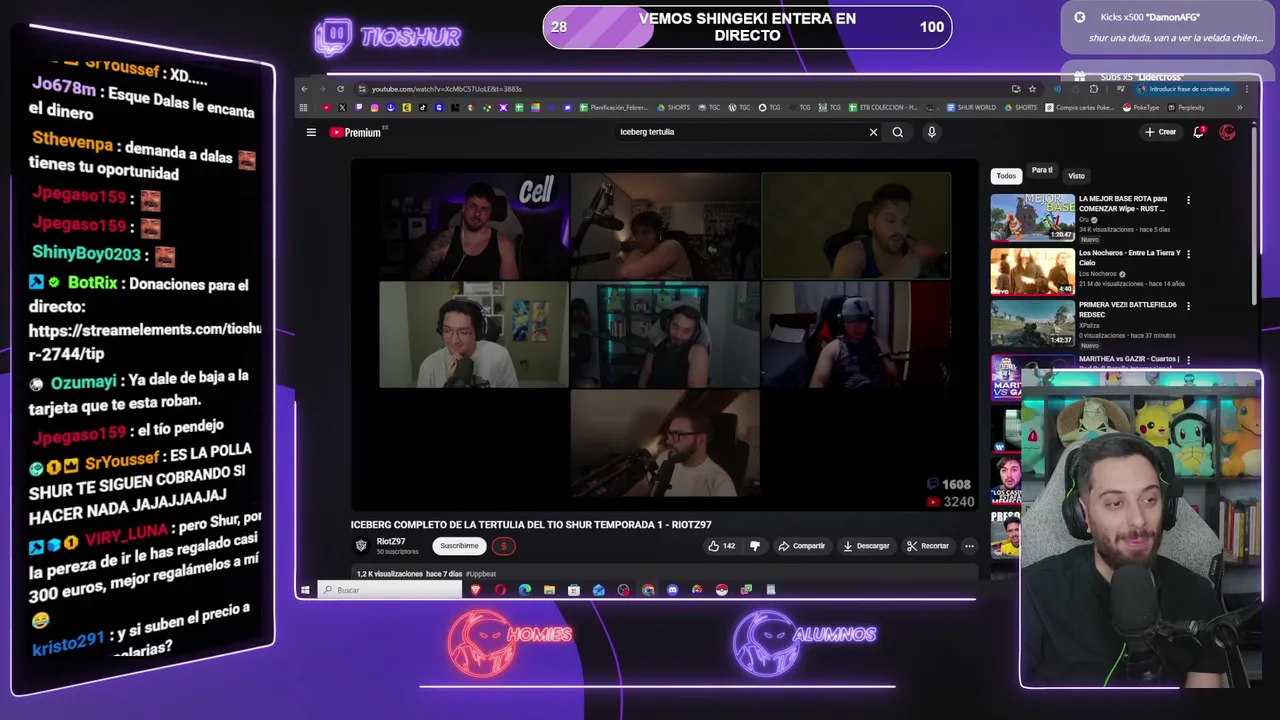Open the Perplexity bookmark
Image resolution: width=1280 pixels, height=720 pixels.
tap(1185, 108)
